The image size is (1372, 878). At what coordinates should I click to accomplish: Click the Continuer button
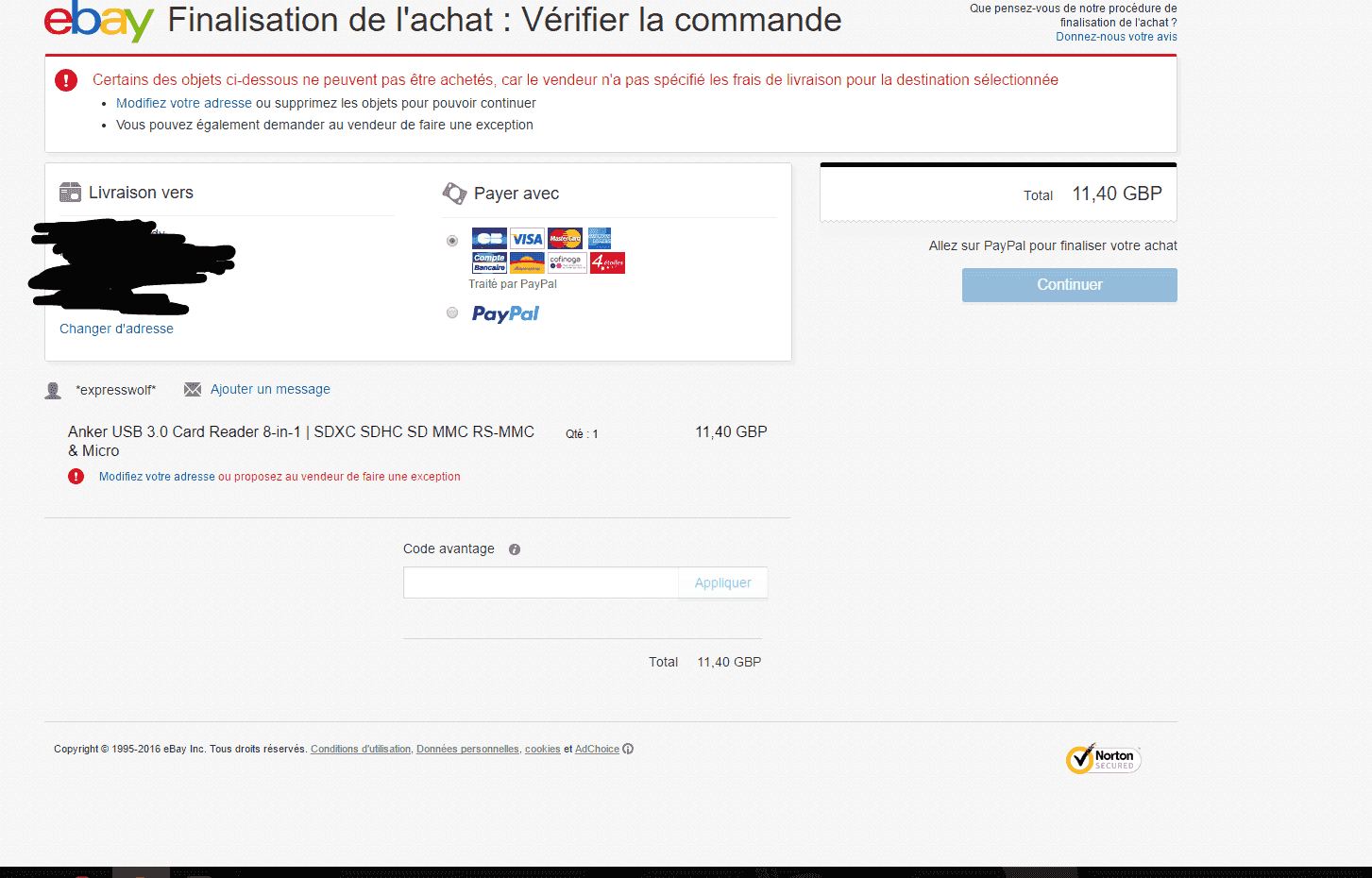pyautogui.click(x=1070, y=285)
